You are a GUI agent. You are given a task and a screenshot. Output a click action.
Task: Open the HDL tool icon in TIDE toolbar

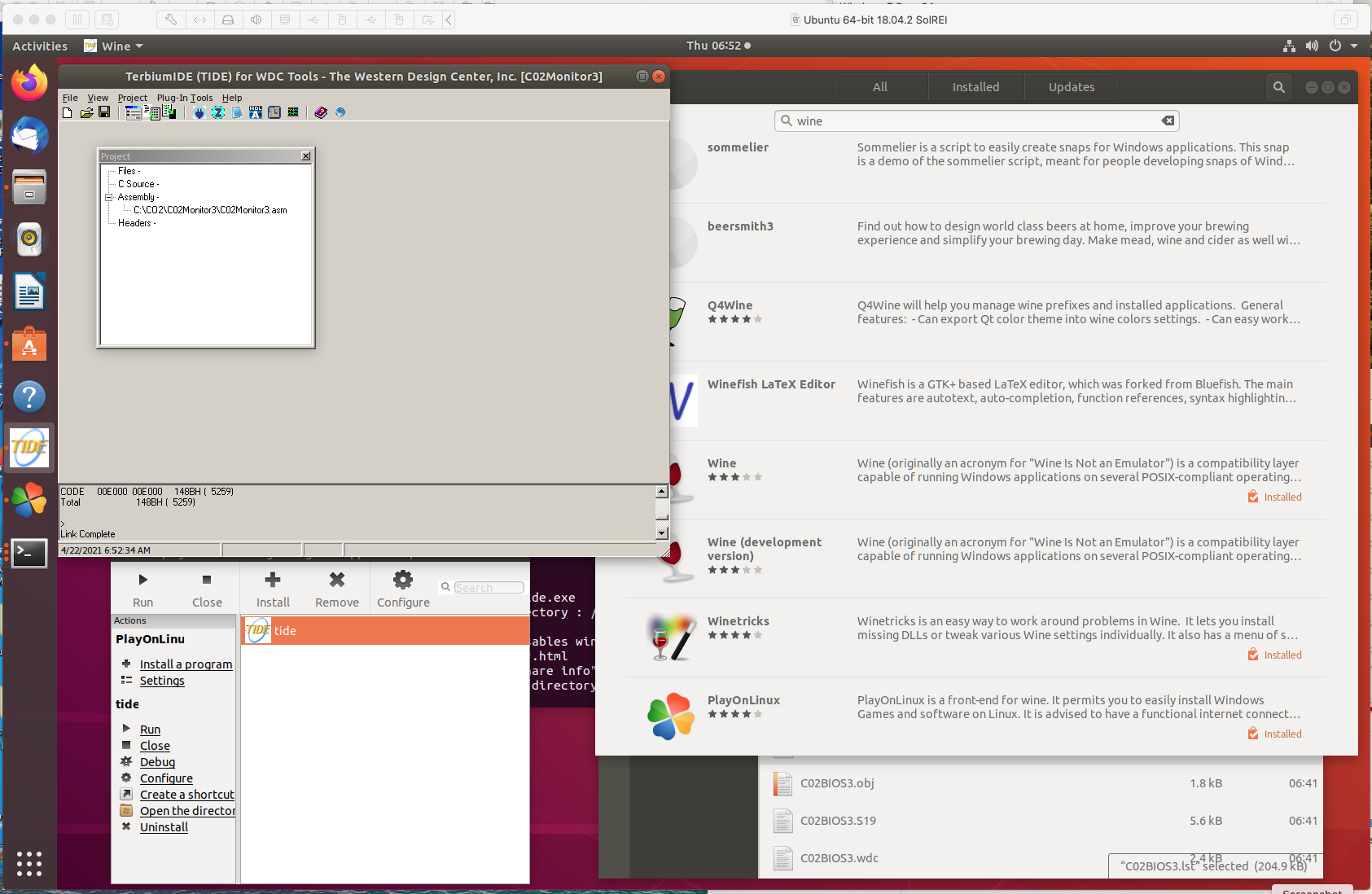coord(256,112)
